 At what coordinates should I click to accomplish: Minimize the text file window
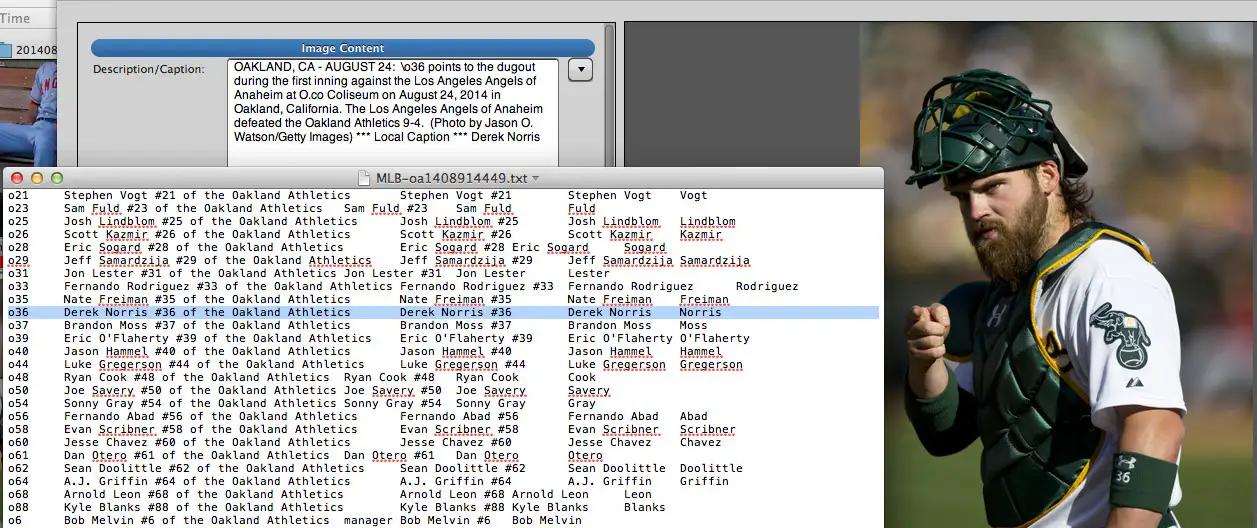coord(37,178)
